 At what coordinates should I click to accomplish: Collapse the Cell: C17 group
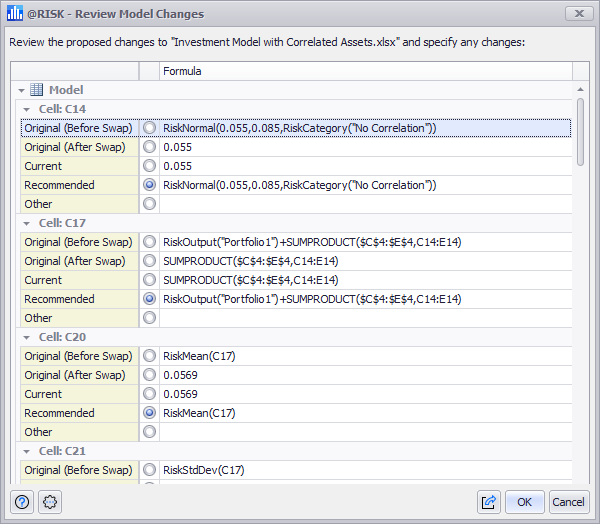[27, 223]
